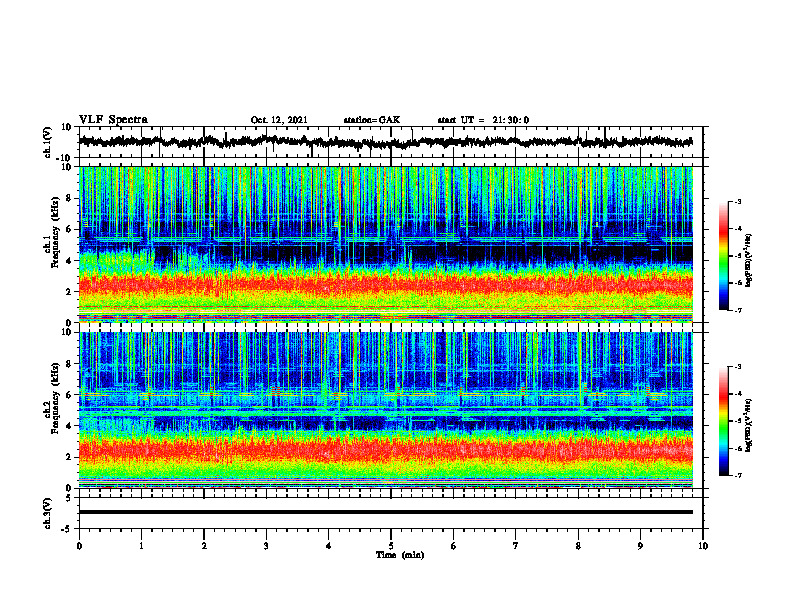This screenshot has width=792, height=612.
Task: Click the "4" kHz tick on ch.2 frequency axis
Action: coord(70,426)
